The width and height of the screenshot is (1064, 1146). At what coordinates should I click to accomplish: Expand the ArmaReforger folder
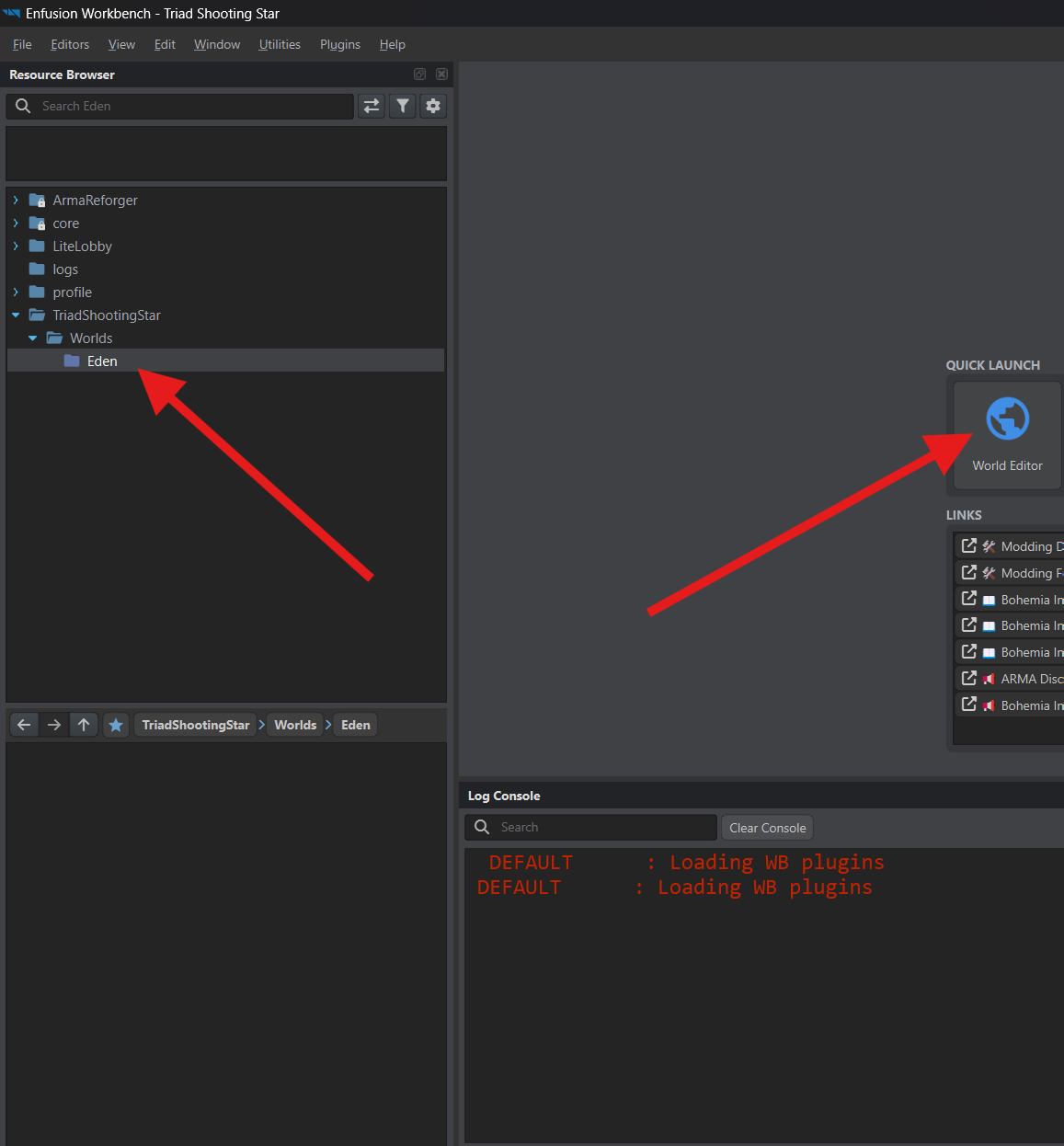click(16, 200)
